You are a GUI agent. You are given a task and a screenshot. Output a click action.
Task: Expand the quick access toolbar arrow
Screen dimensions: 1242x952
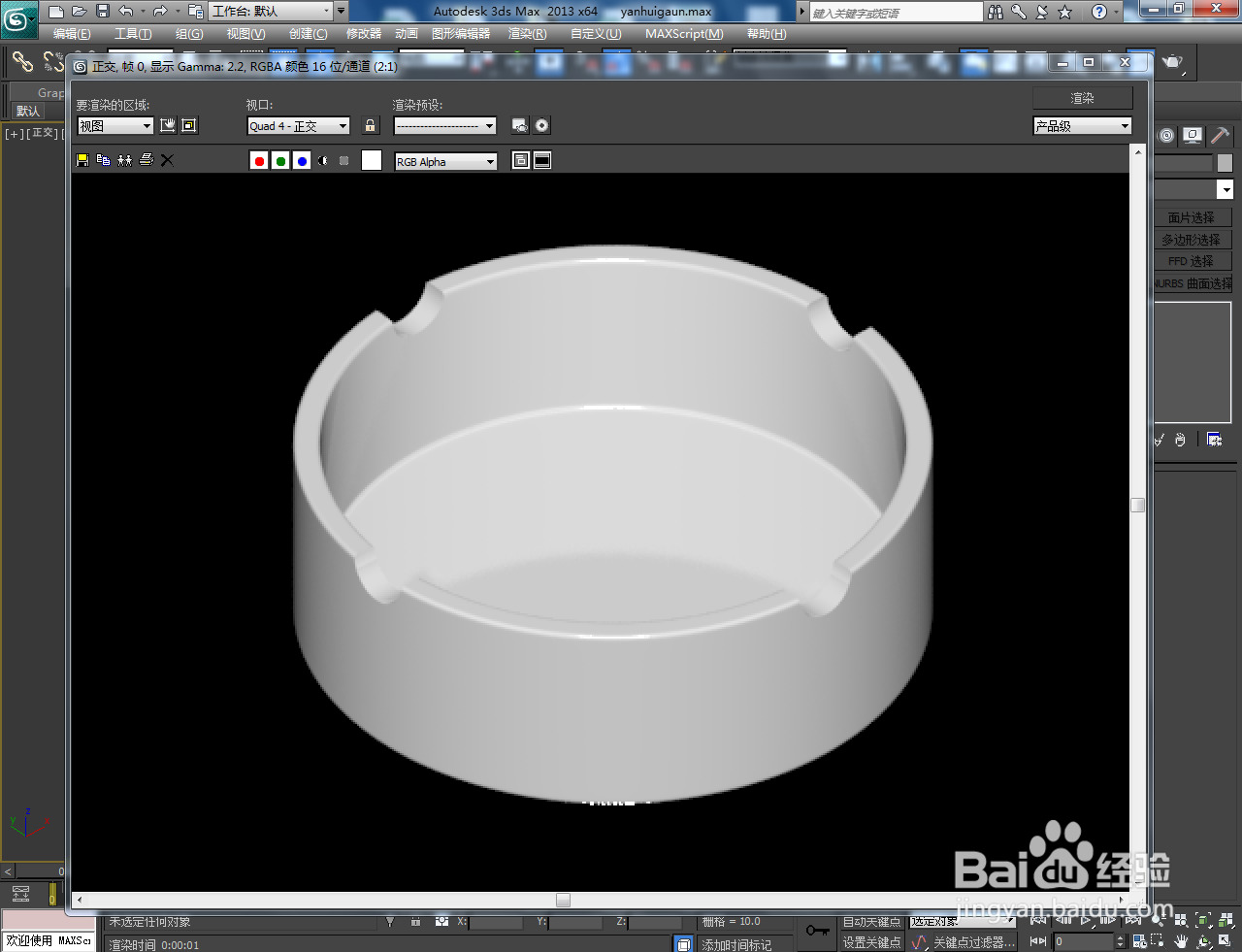click(341, 12)
